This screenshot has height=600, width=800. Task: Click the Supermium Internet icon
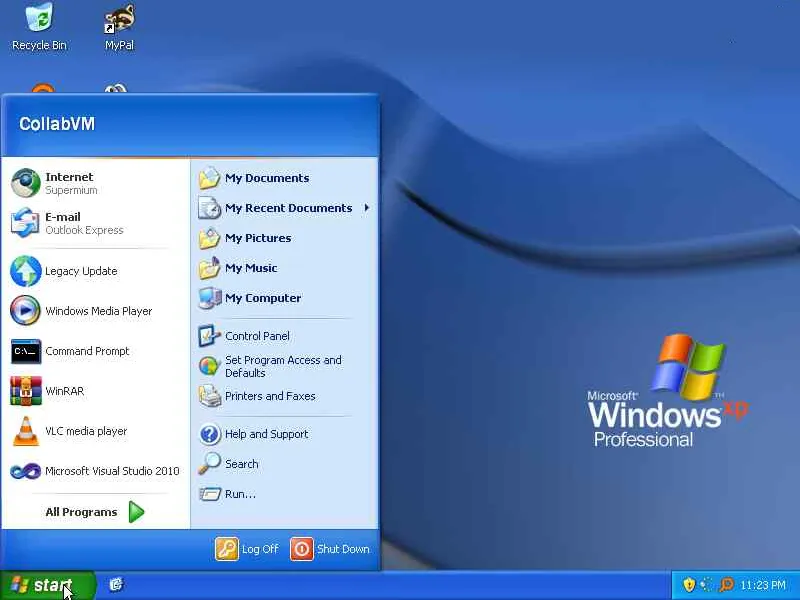[26, 183]
